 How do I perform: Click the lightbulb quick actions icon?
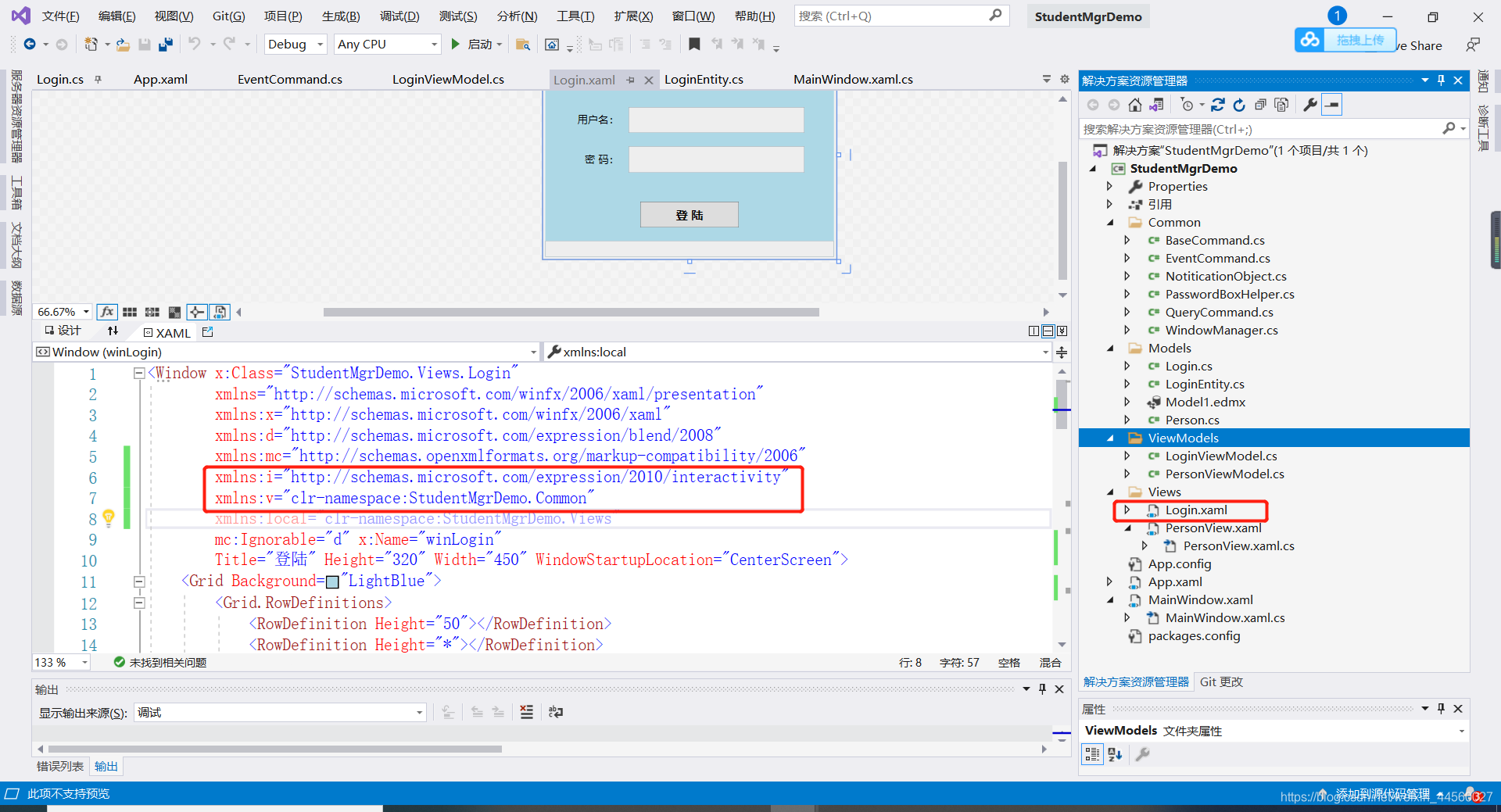click(x=109, y=517)
